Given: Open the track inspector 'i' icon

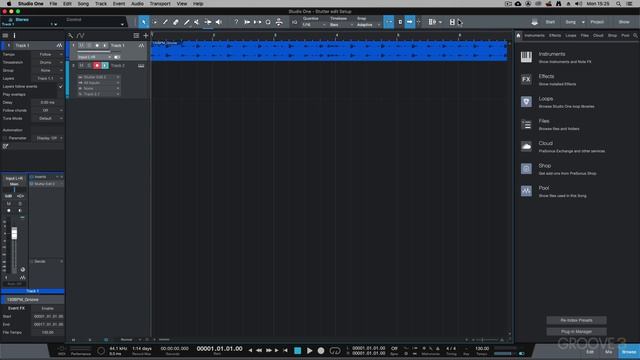Looking at the screenshot, I should pos(14,36).
